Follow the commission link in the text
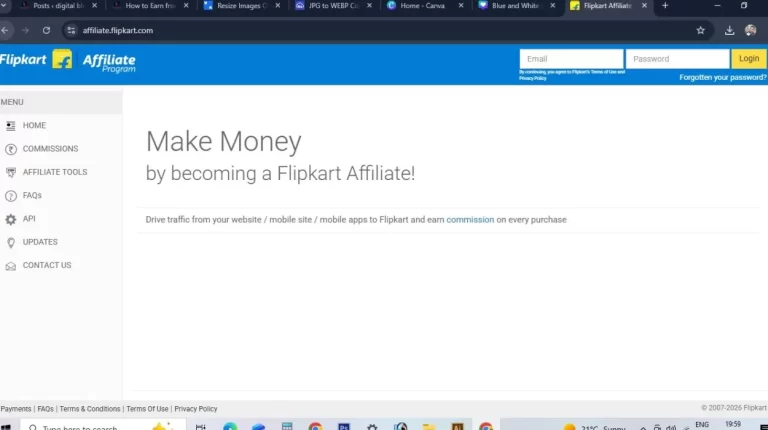This screenshot has width=768, height=430. coord(470,220)
